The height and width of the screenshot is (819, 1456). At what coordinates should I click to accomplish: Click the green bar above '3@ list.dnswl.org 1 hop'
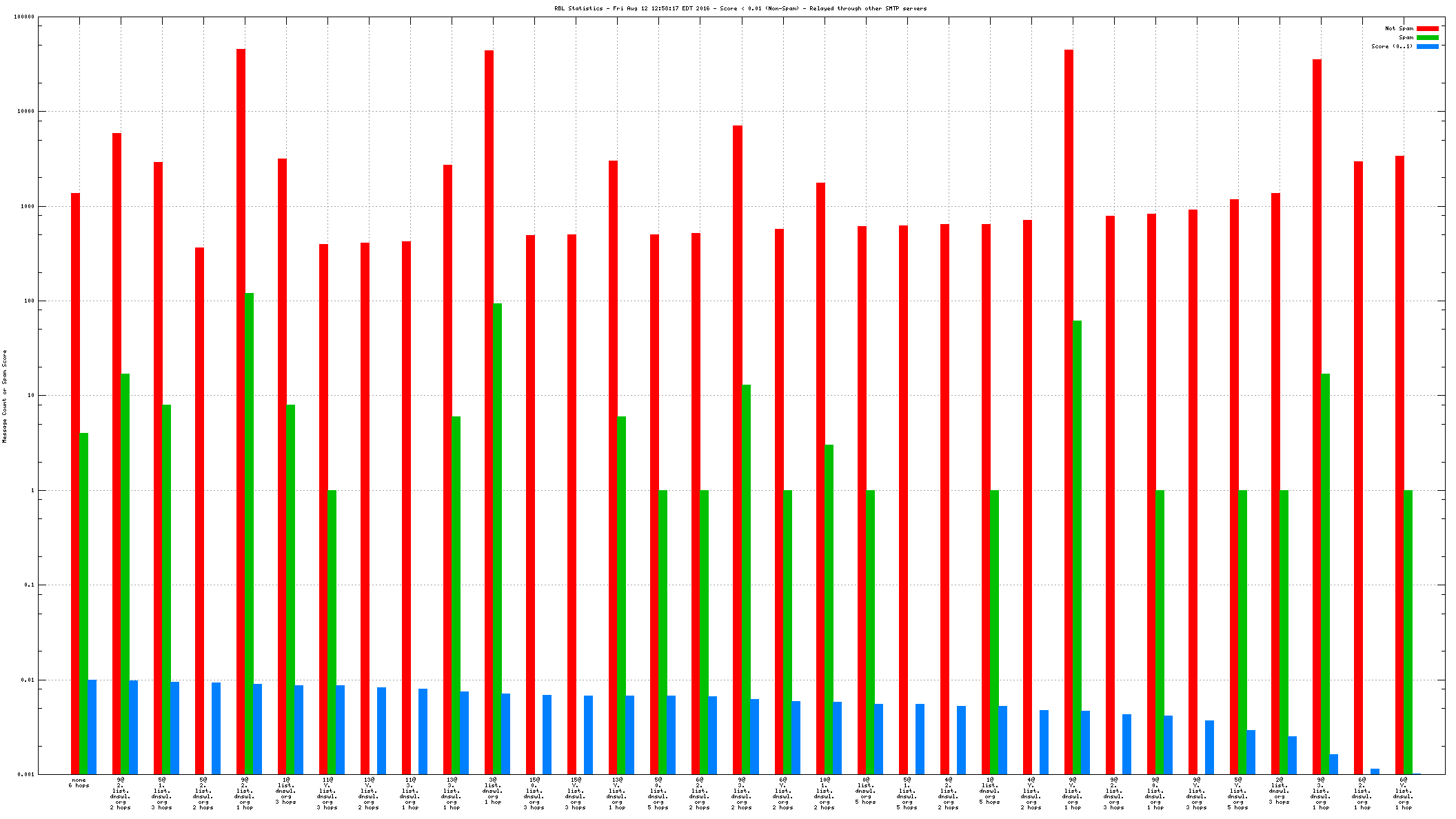(x=497, y=538)
